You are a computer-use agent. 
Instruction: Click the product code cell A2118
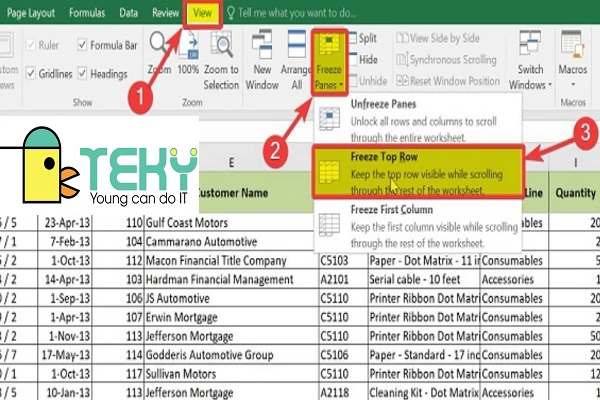343,392
